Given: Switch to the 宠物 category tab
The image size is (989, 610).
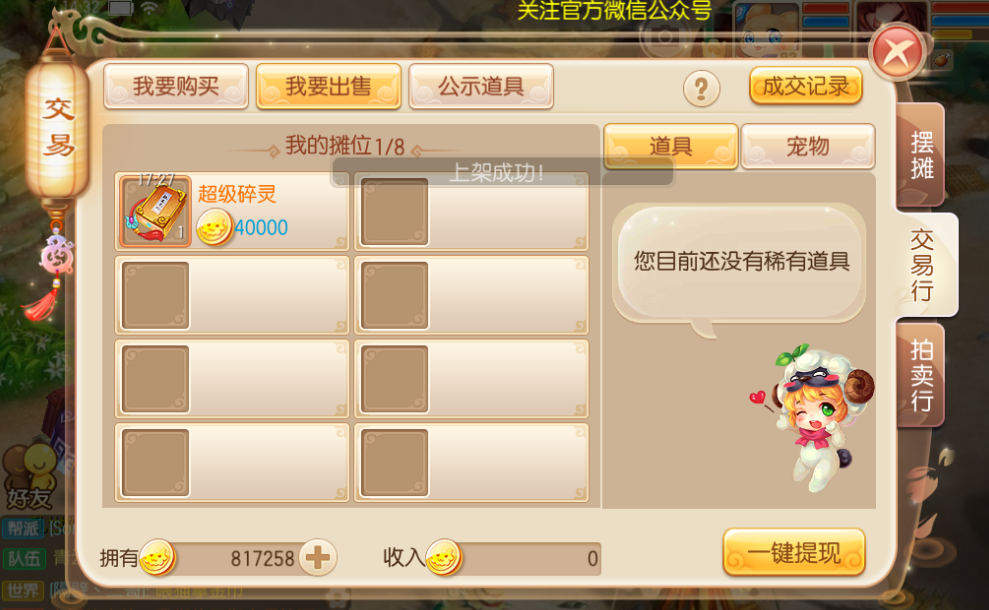Looking at the screenshot, I should [808, 146].
